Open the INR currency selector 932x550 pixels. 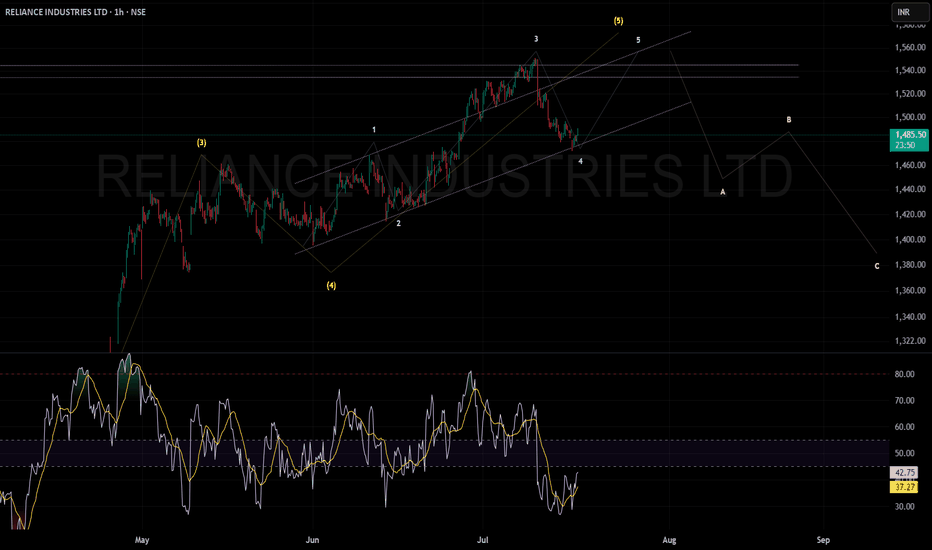909,12
